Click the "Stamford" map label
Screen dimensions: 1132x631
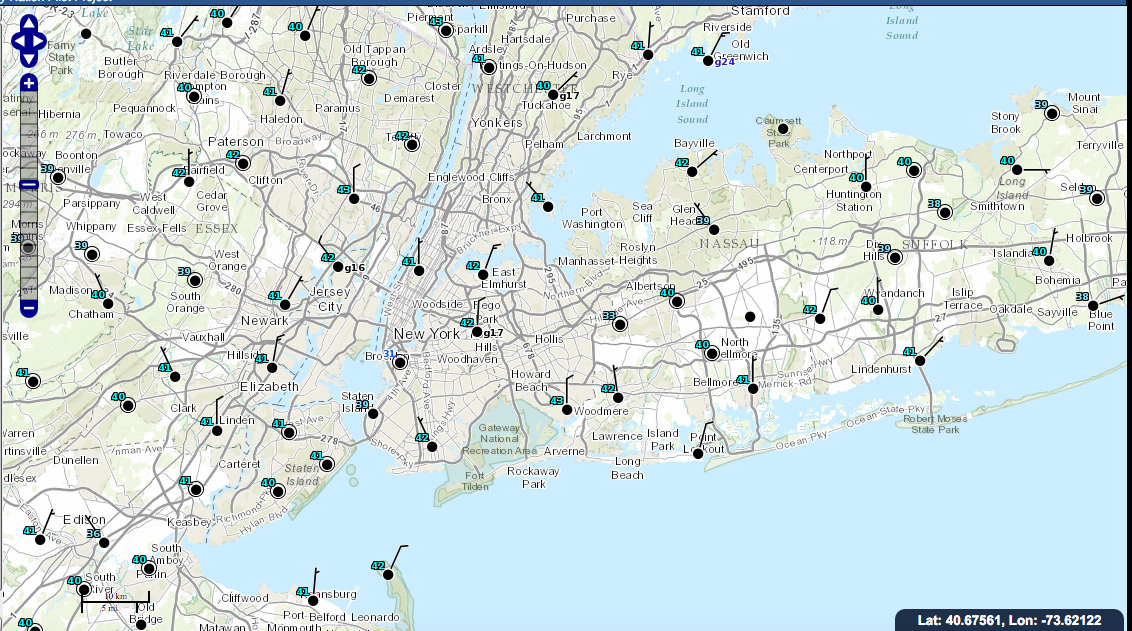760,11
